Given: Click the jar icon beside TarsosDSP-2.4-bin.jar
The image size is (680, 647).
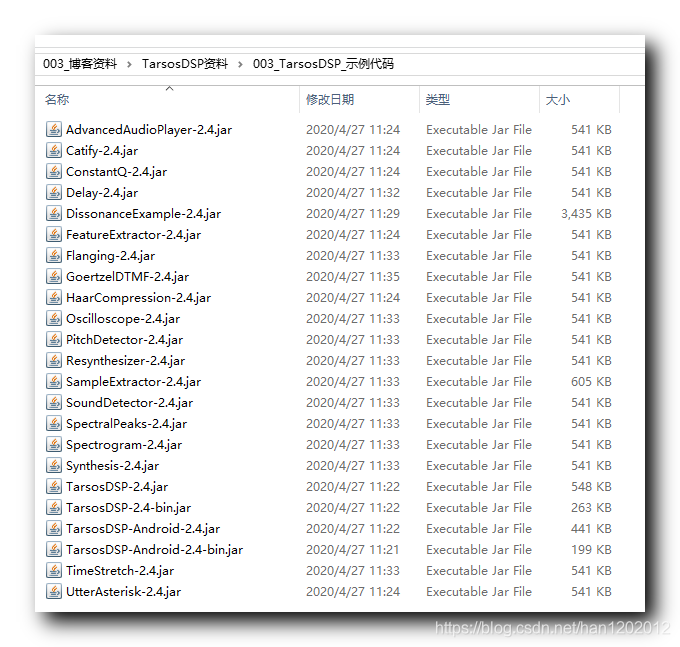Looking at the screenshot, I should [54, 507].
